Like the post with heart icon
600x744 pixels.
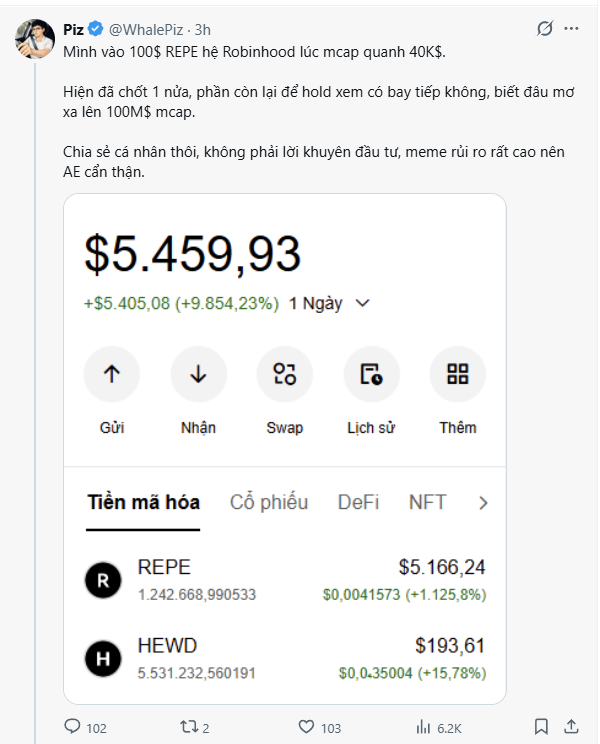[x=306, y=726]
